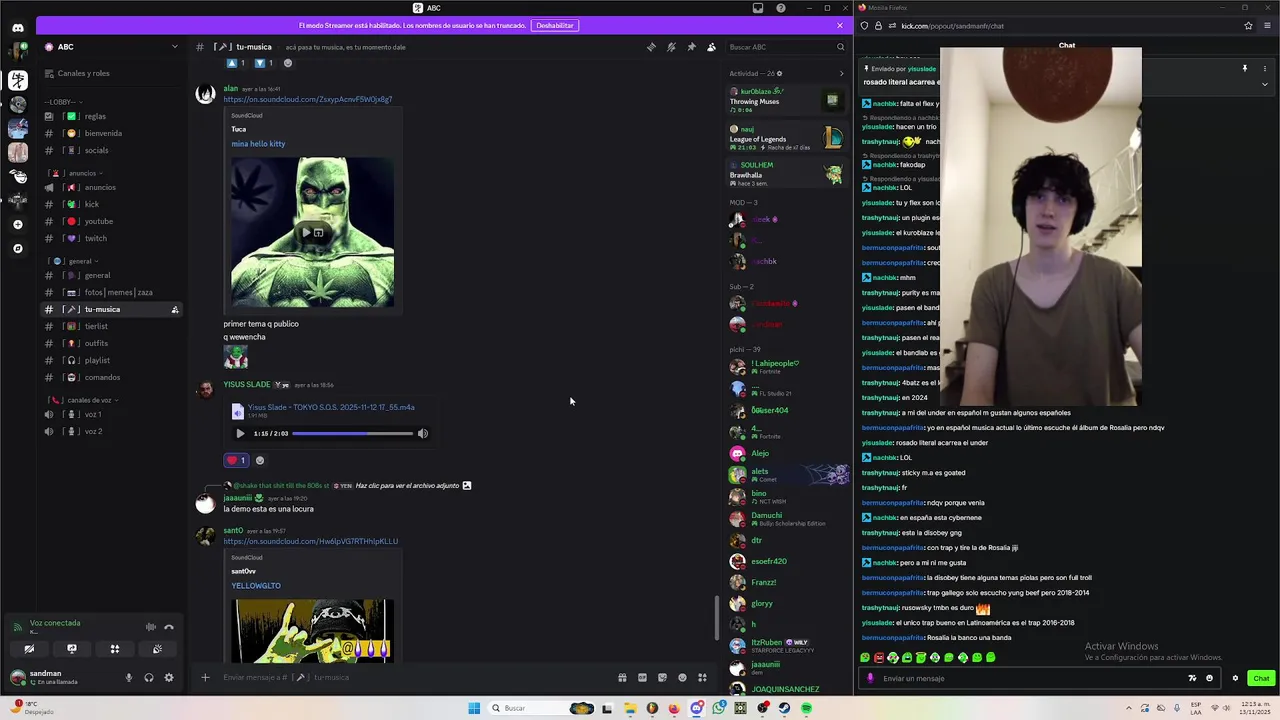
Task: Expand the Actividad panel arrow
Action: [x=841, y=73]
